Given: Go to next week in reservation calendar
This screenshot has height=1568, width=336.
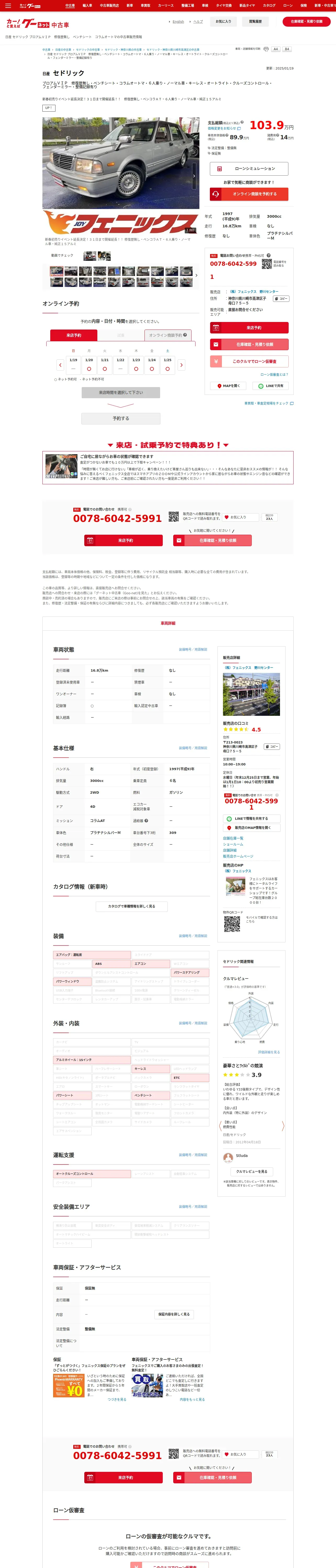Looking at the screenshot, I should pos(181,365).
